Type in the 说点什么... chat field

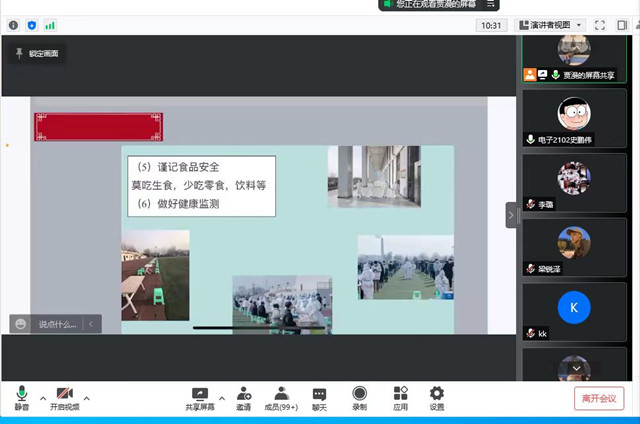[57, 324]
